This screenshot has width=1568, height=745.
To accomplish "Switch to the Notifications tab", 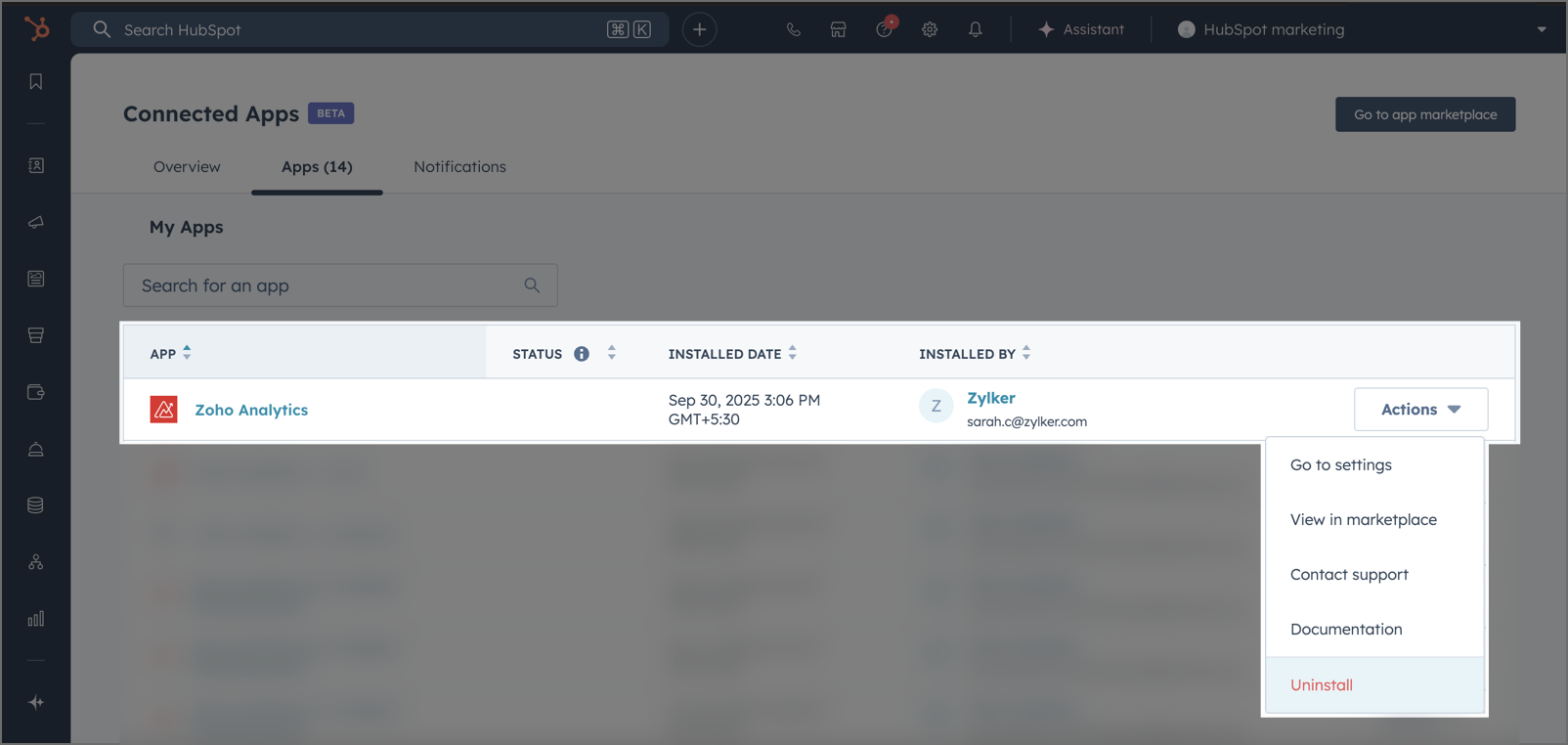I will pos(459,167).
